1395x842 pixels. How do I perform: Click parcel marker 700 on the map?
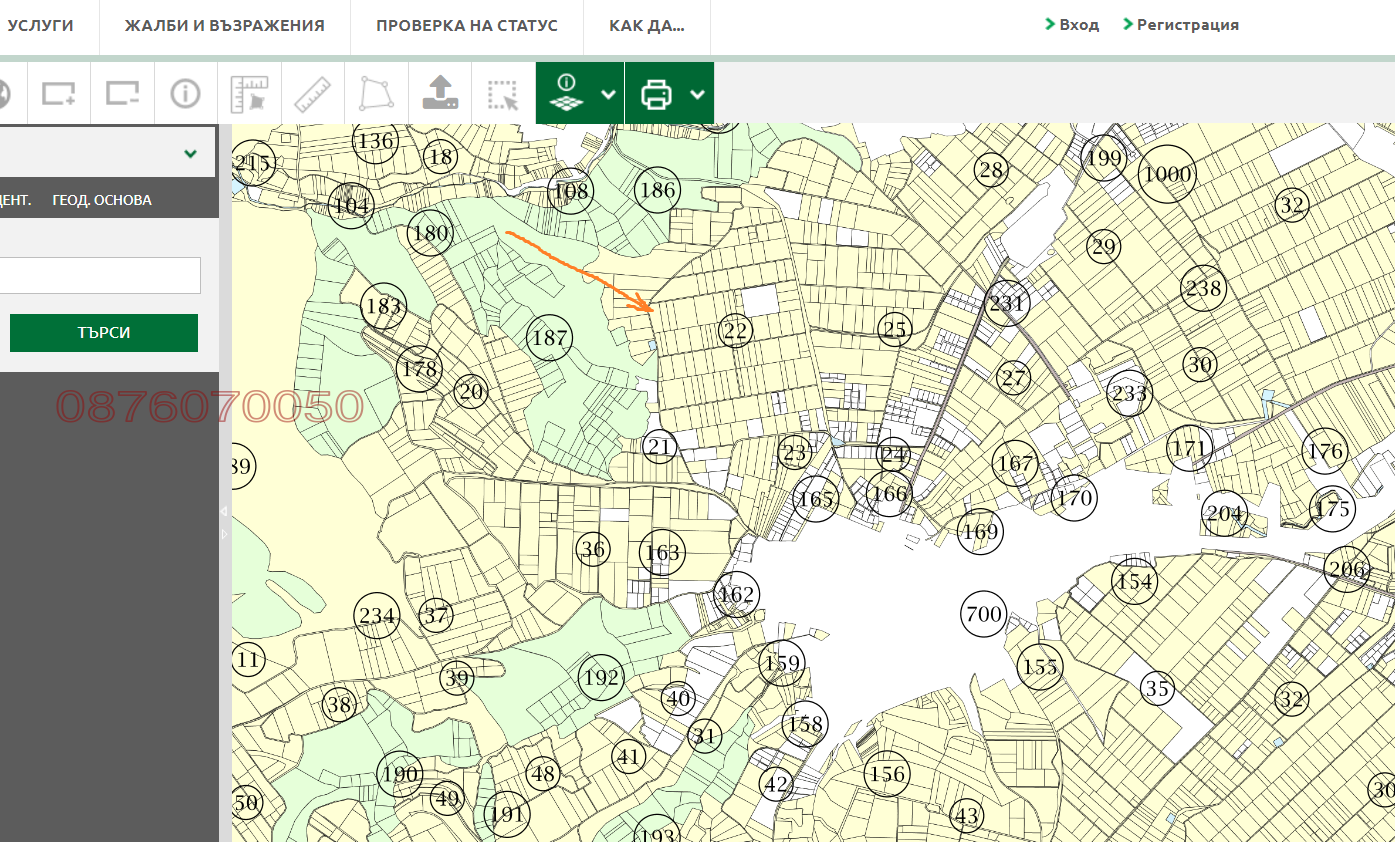pos(983,613)
